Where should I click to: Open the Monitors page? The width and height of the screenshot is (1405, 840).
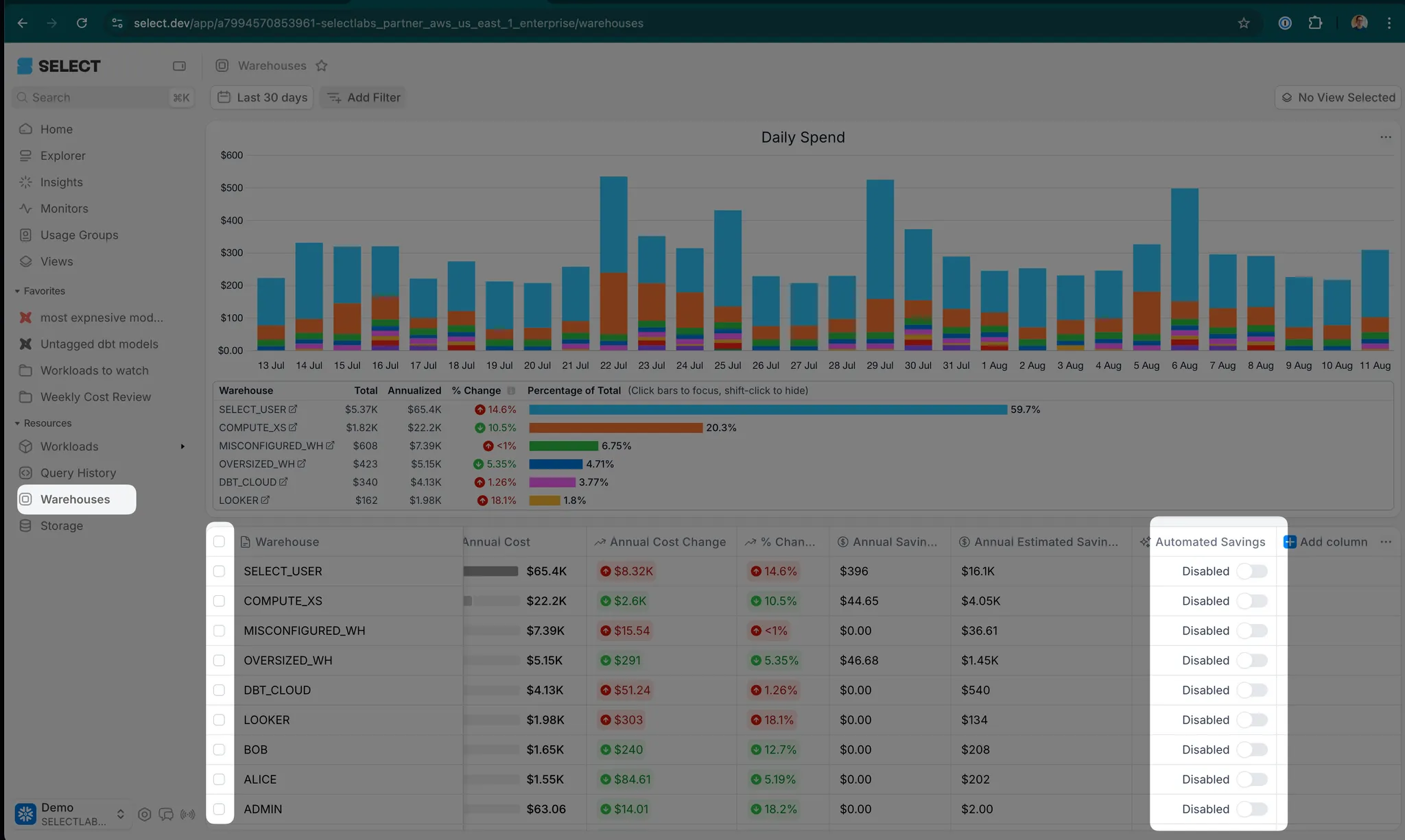64,208
